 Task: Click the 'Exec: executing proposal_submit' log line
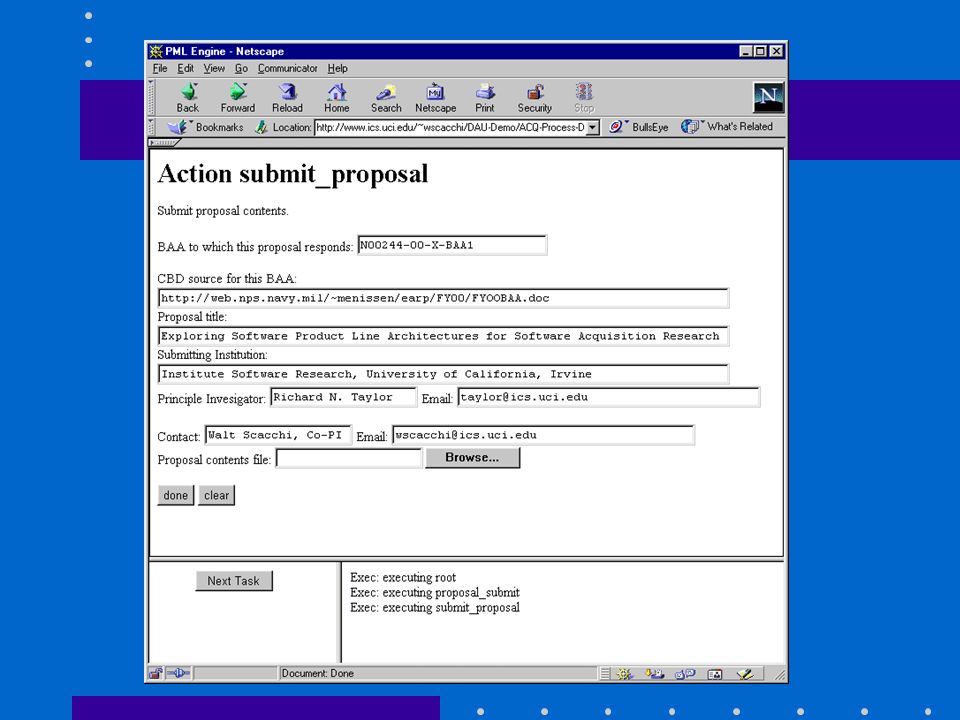pyautogui.click(x=435, y=592)
